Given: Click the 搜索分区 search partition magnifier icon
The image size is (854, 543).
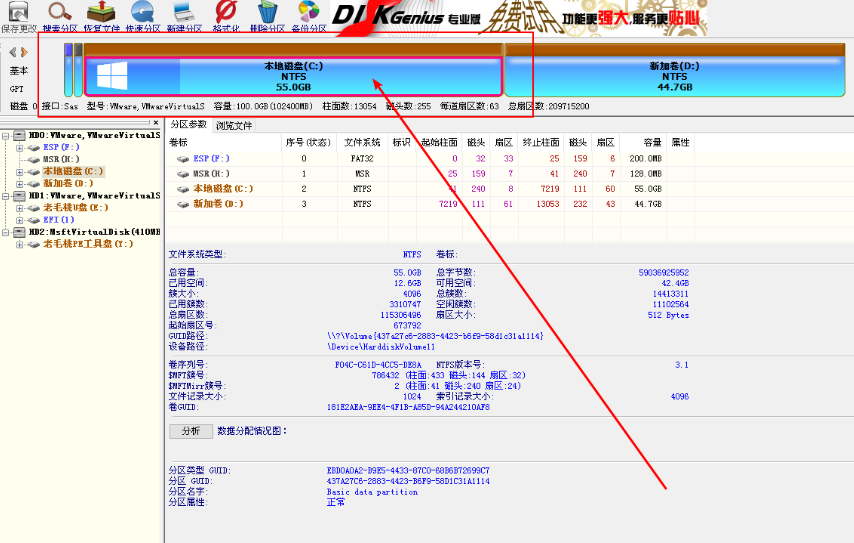Looking at the screenshot, I should (x=59, y=11).
